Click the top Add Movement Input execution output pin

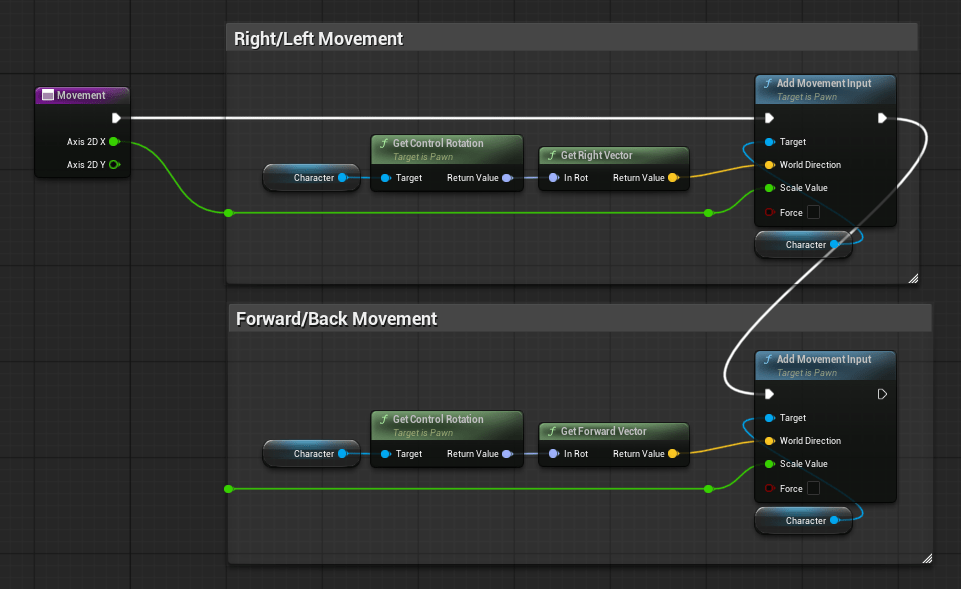click(881, 118)
